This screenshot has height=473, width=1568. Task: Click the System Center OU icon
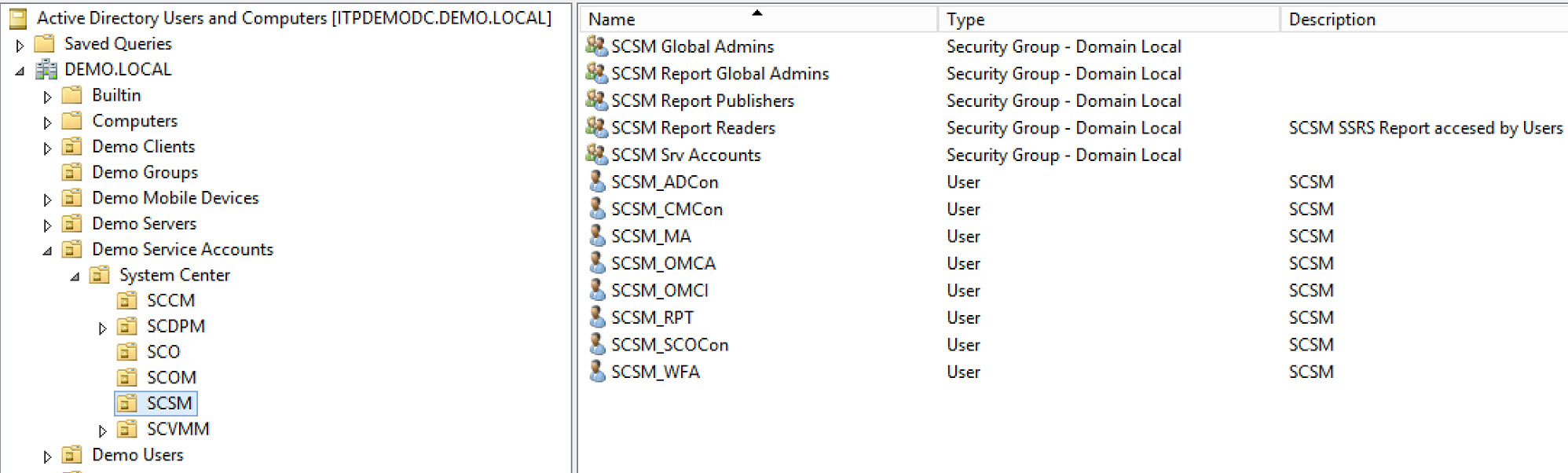point(100,275)
